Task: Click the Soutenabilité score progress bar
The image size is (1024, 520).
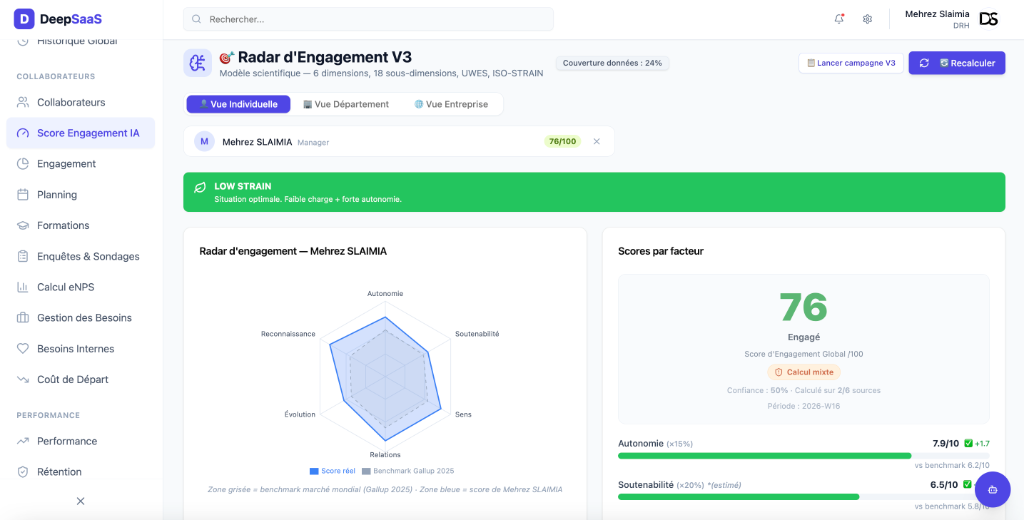Action: tap(803, 497)
